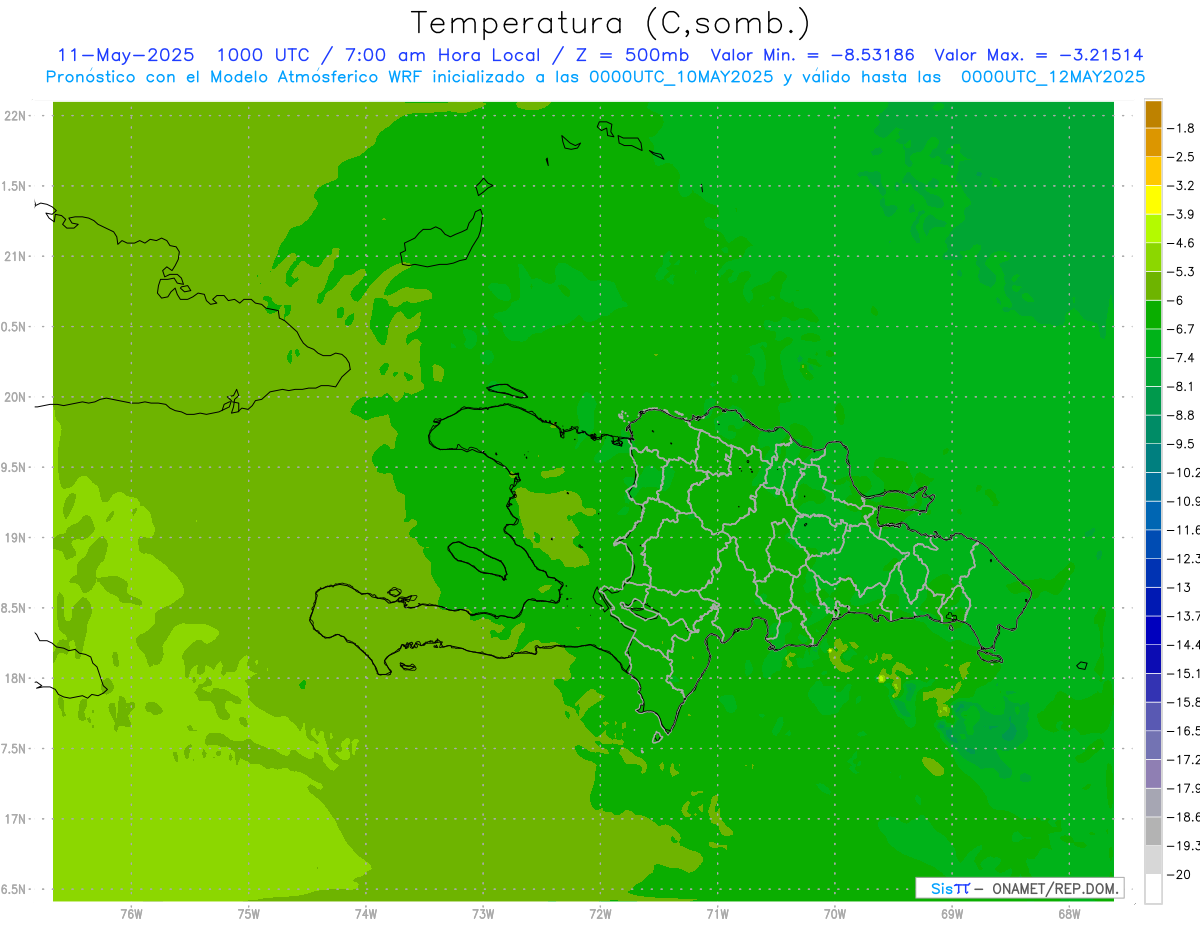Viewport: 1200px width, 927px height.
Task: Click the '-14.4' colorbar value
Action: (x=1182, y=644)
